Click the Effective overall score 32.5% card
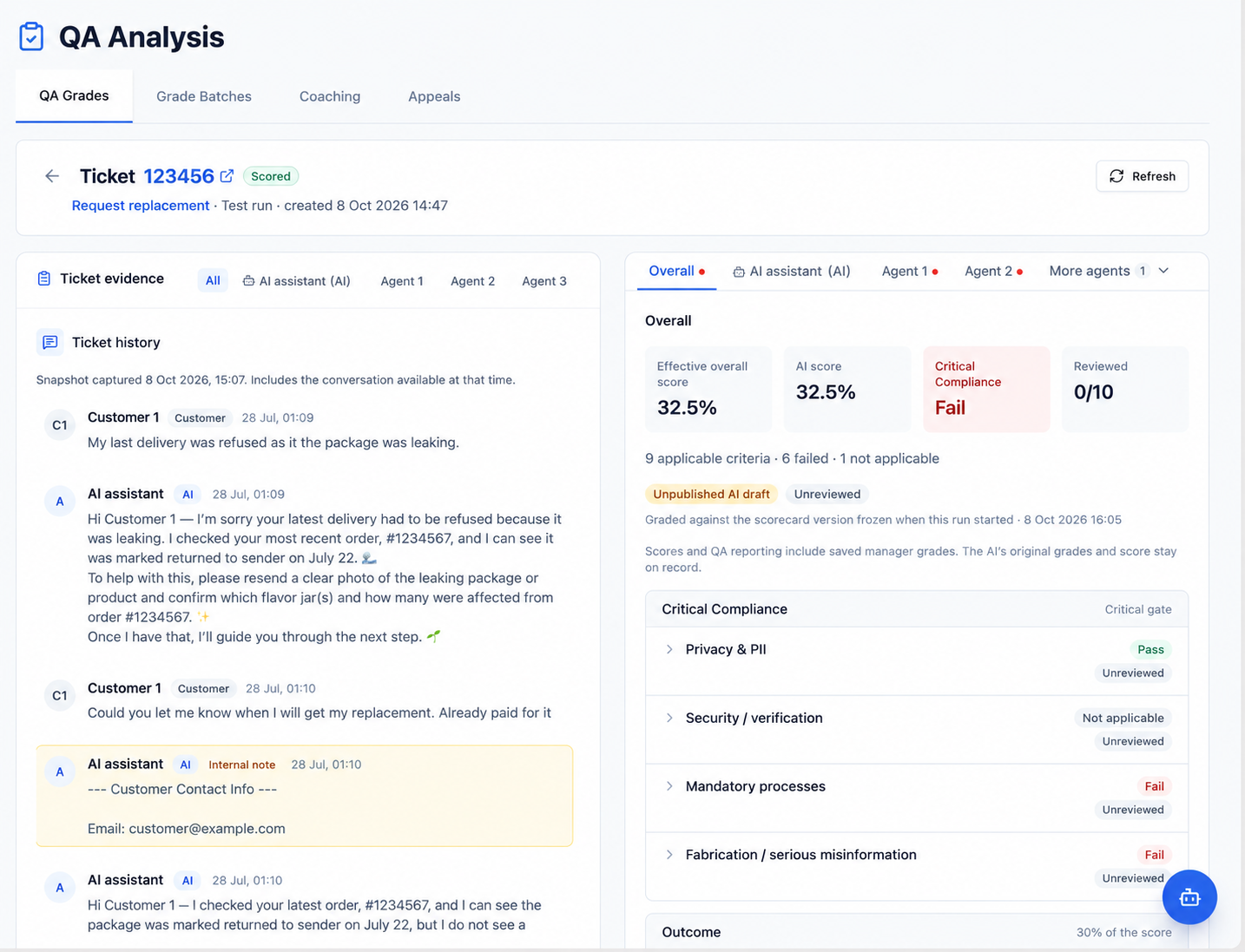The image size is (1245, 952). pos(708,389)
